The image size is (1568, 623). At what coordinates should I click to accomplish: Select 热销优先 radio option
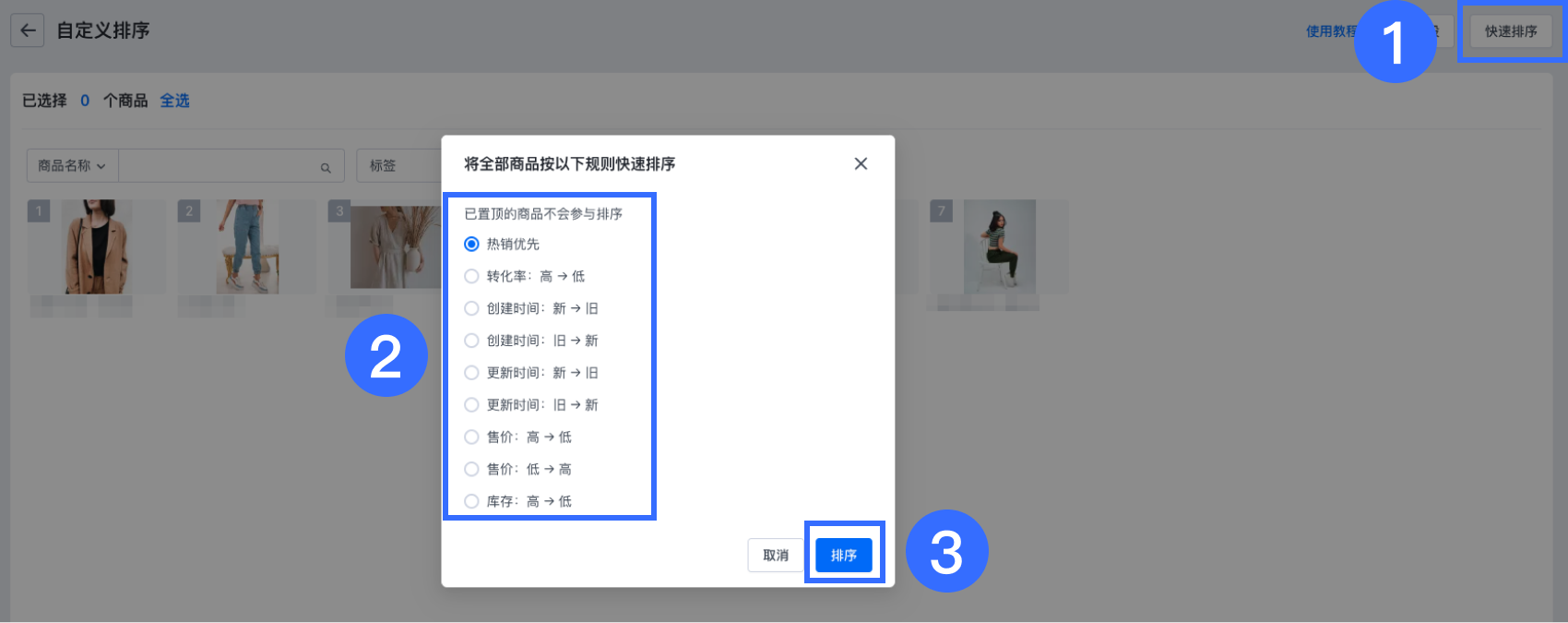coord(471,244)
